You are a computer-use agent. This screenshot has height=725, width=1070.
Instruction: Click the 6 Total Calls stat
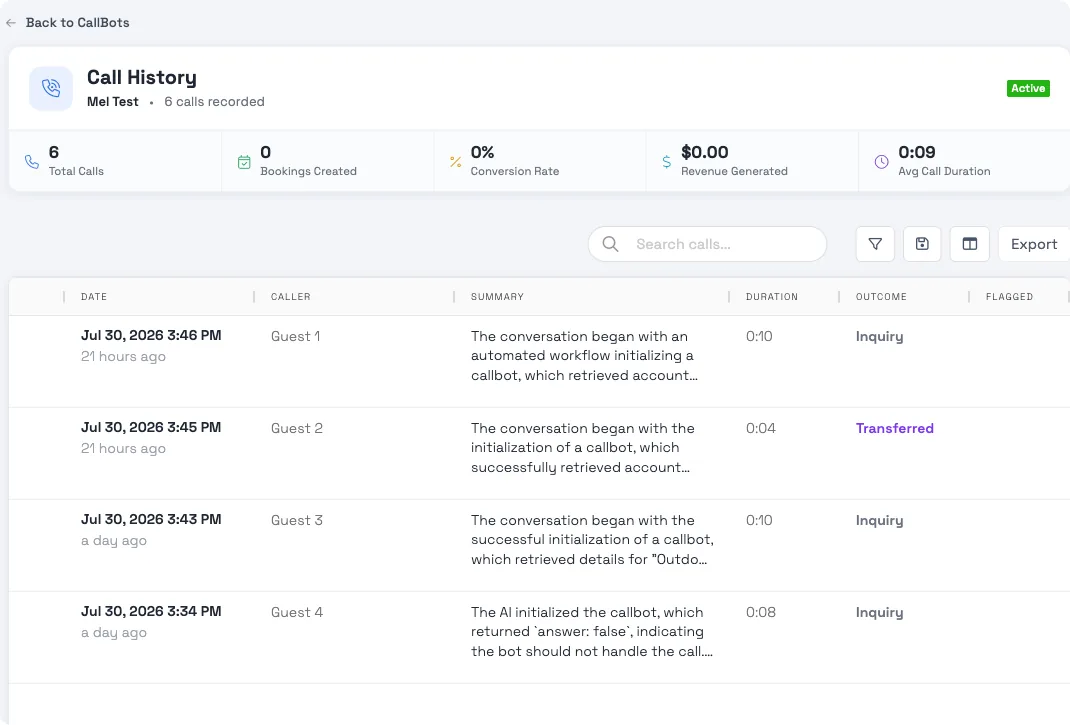(54, 152)
